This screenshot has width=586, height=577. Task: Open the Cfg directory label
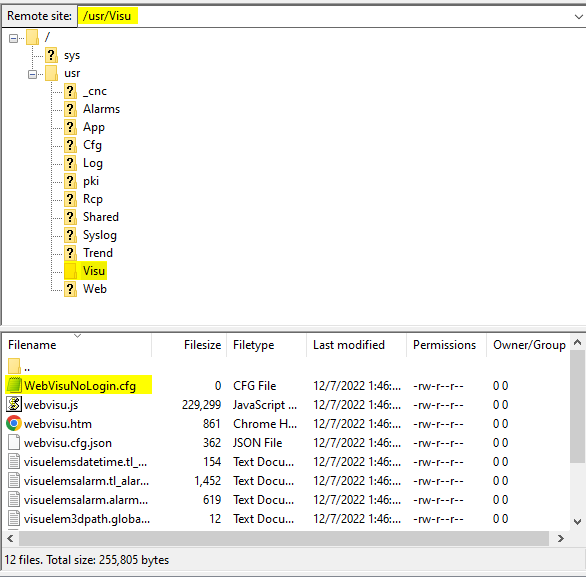pyautogui.click(x=92, y=145)
